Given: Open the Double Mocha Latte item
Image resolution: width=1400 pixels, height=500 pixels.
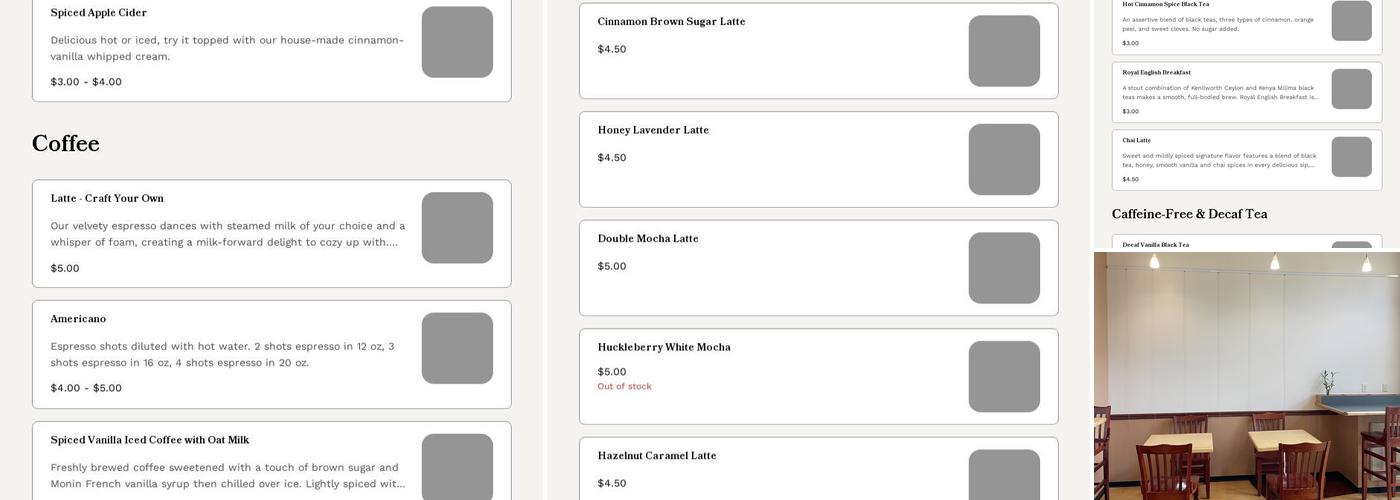Looking at the screenshot, I should (648, 239).
